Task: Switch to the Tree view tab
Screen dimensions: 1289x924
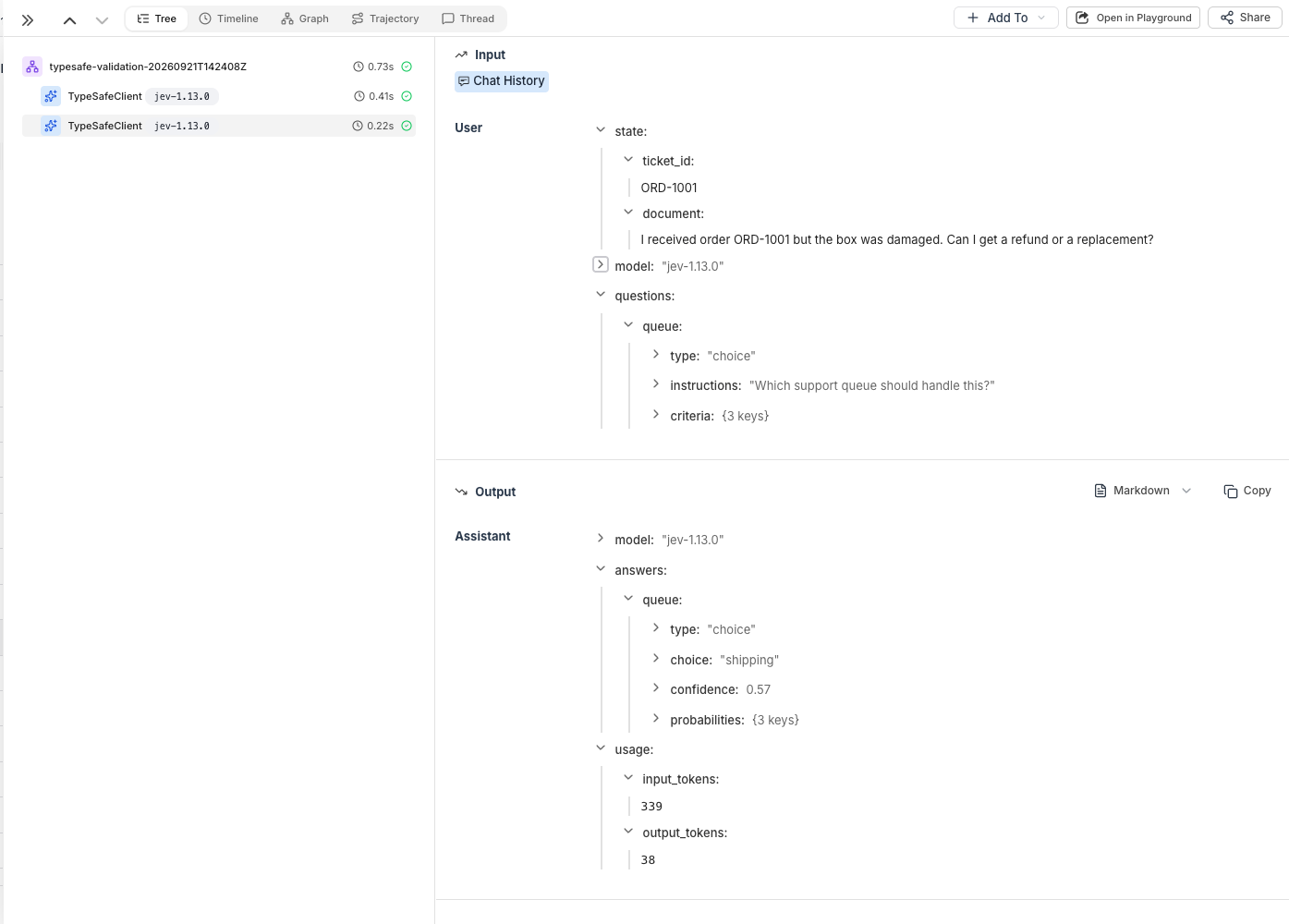Action: [157, 18]
